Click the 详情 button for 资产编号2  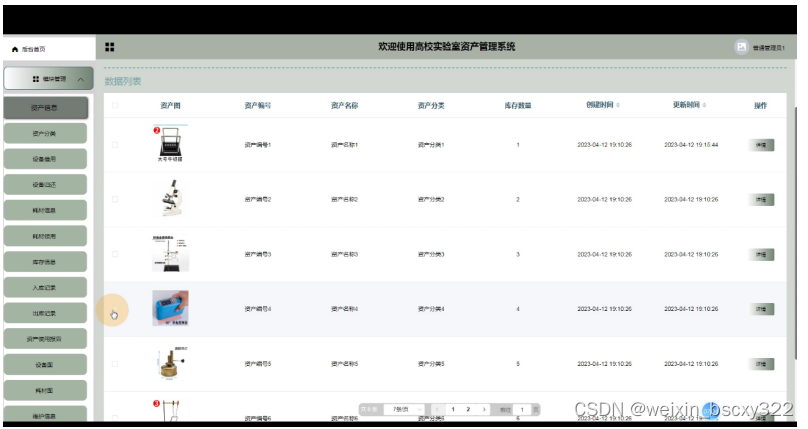[761, 200]
